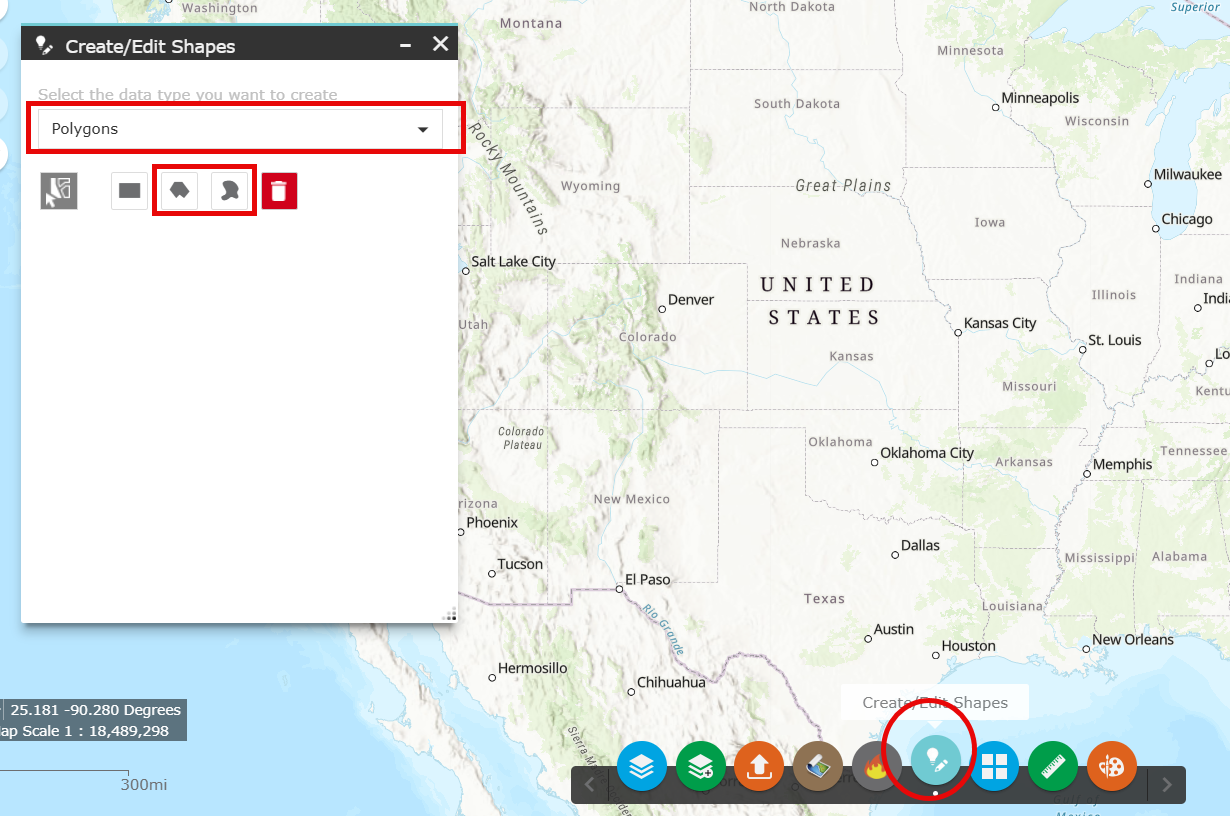The height and width of the screenshot is (820, 1230).
Task: Close the Create/Edit Shapes panel
Action: click(x=440, y=44)
